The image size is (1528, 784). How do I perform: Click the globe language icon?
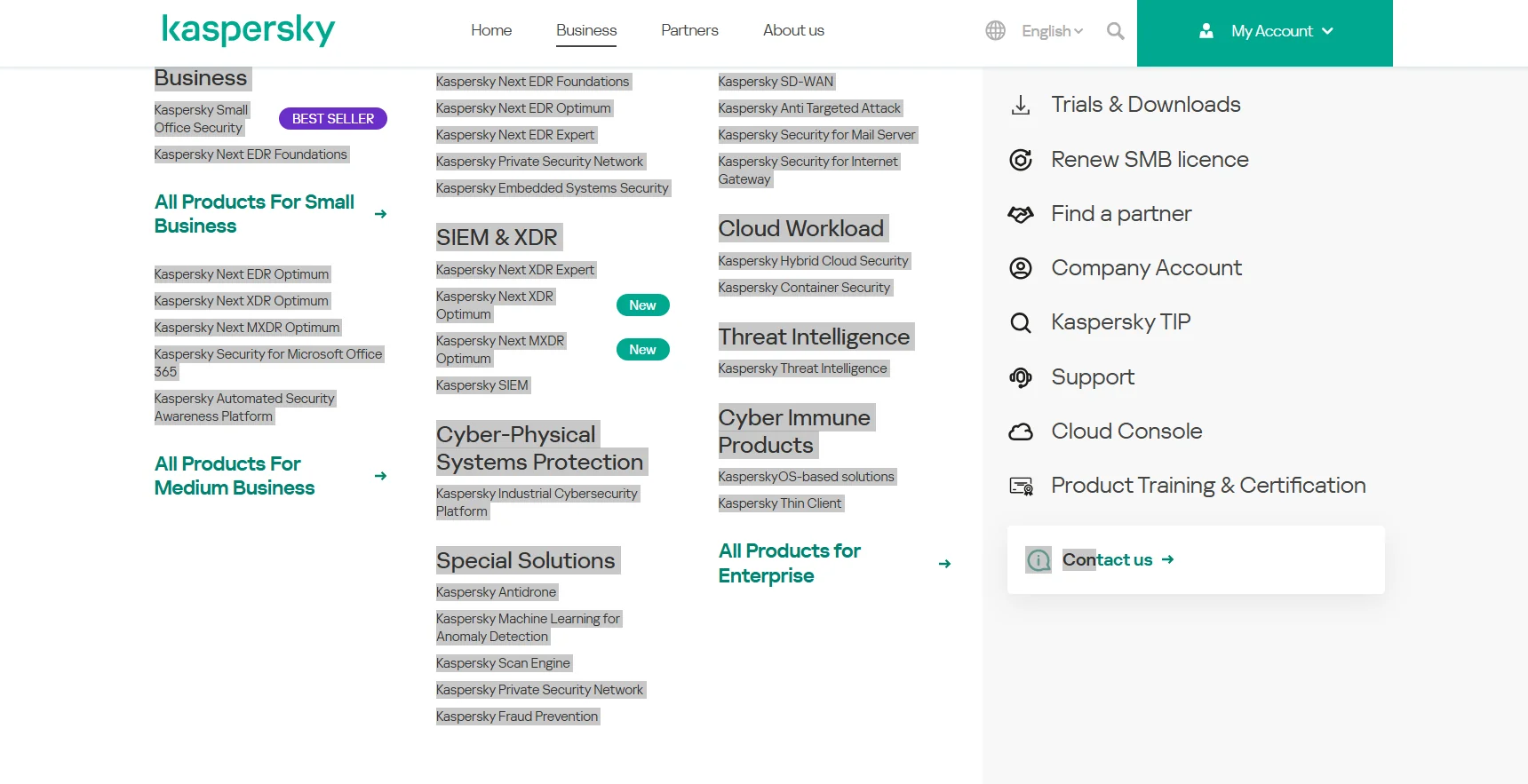[x=995, y=30]
